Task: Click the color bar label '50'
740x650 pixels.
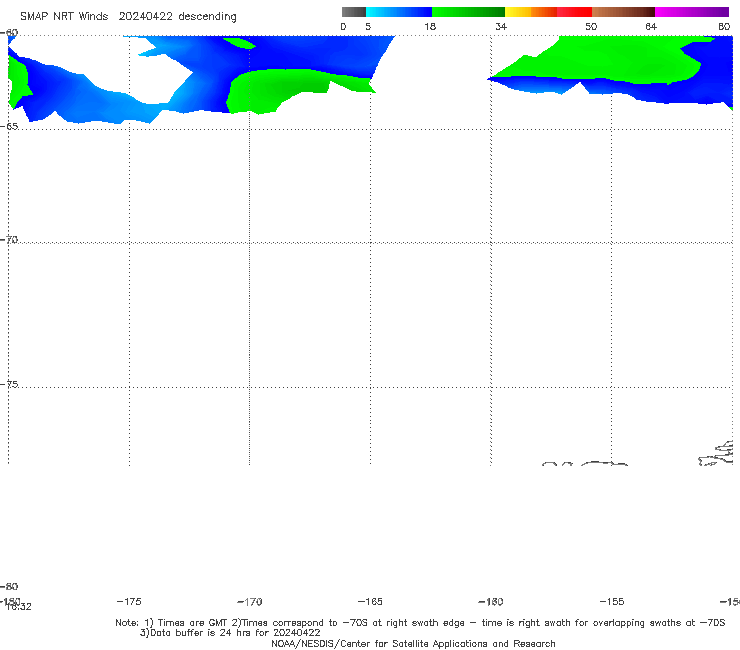Action: coord(591,26)
